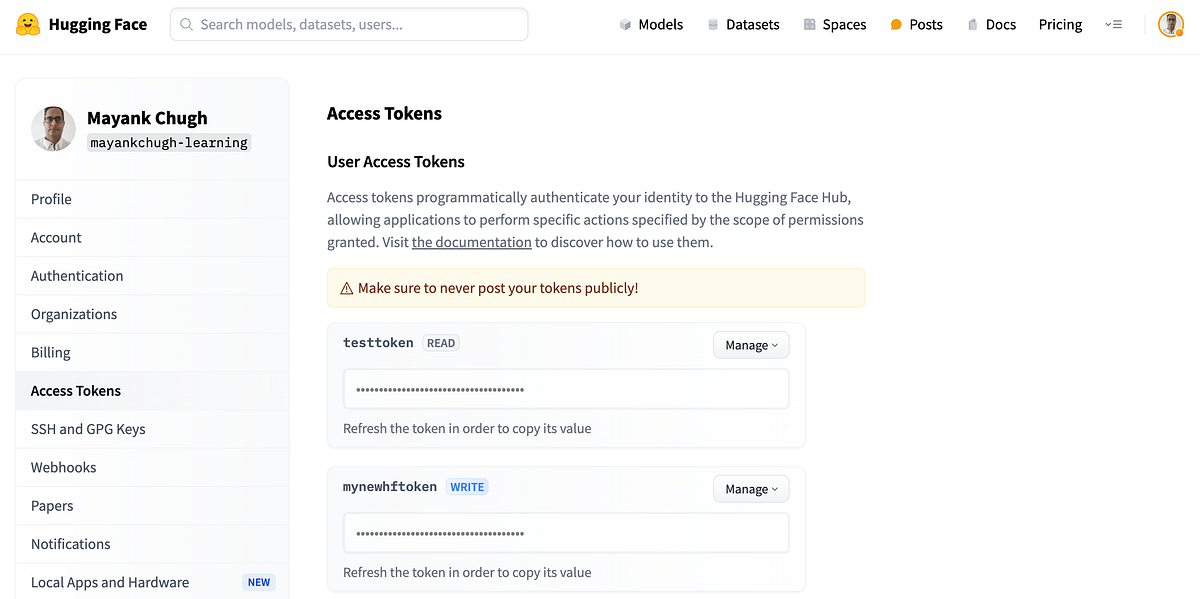Viewport: 1200px width, 599px height.
Task: Open Local Apps and Hardware settings
Action: click(110, 582)
